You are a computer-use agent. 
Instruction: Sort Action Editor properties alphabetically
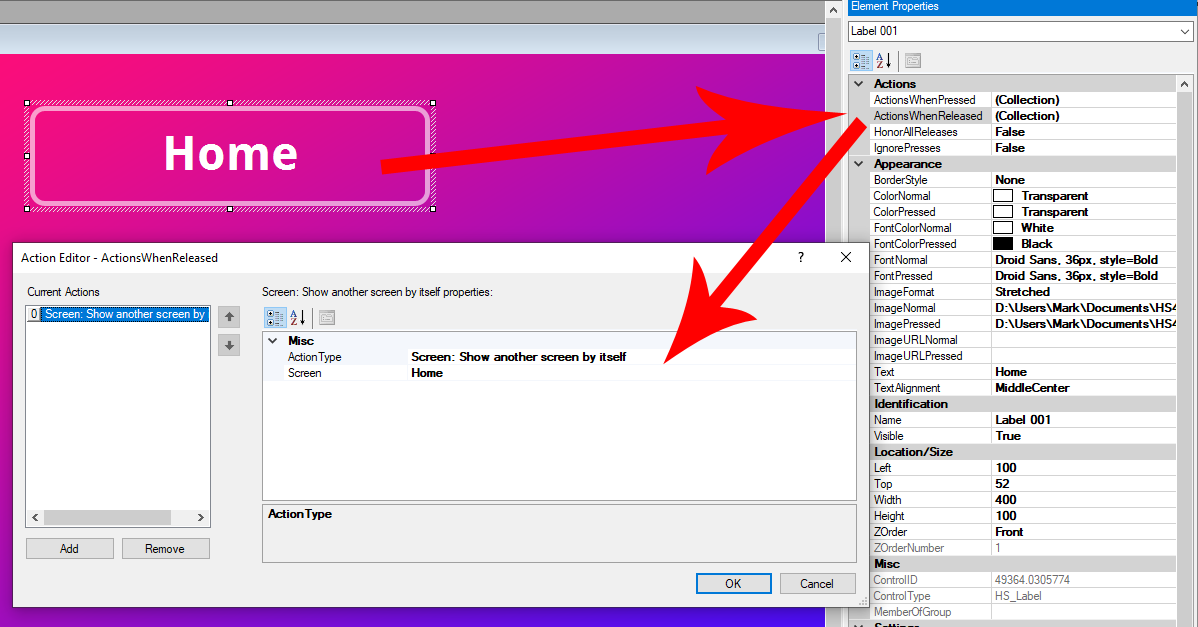point(297,318)
